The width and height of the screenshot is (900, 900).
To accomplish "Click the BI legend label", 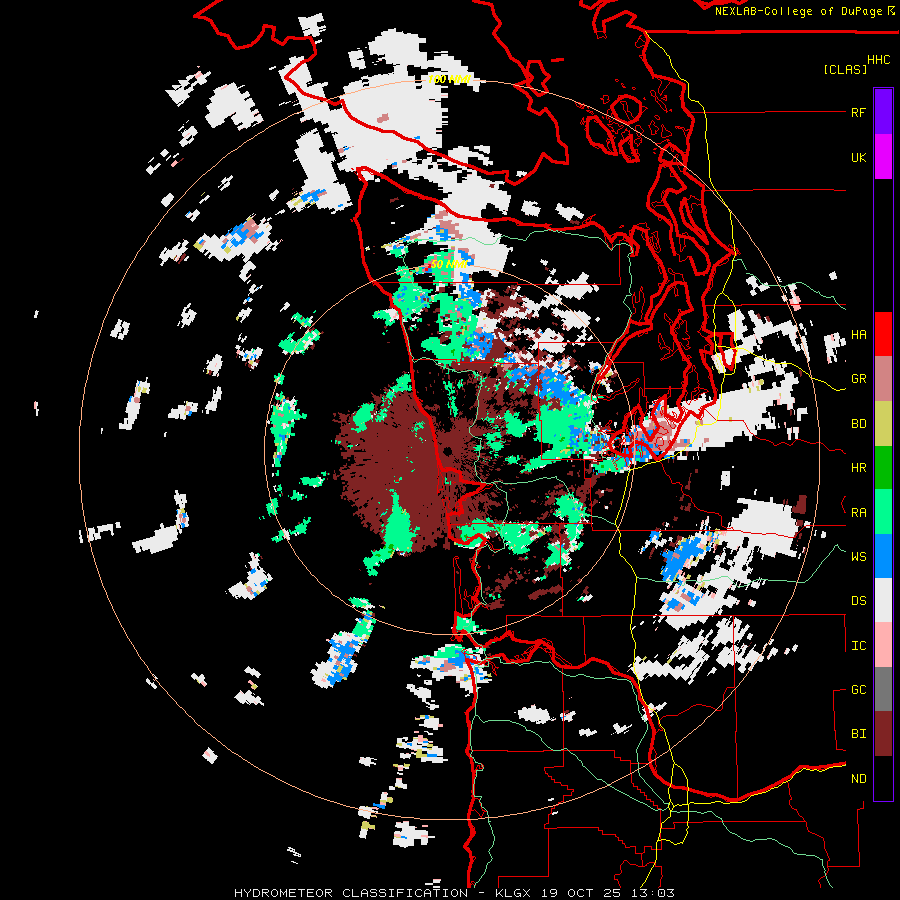I will coord(859,734).
